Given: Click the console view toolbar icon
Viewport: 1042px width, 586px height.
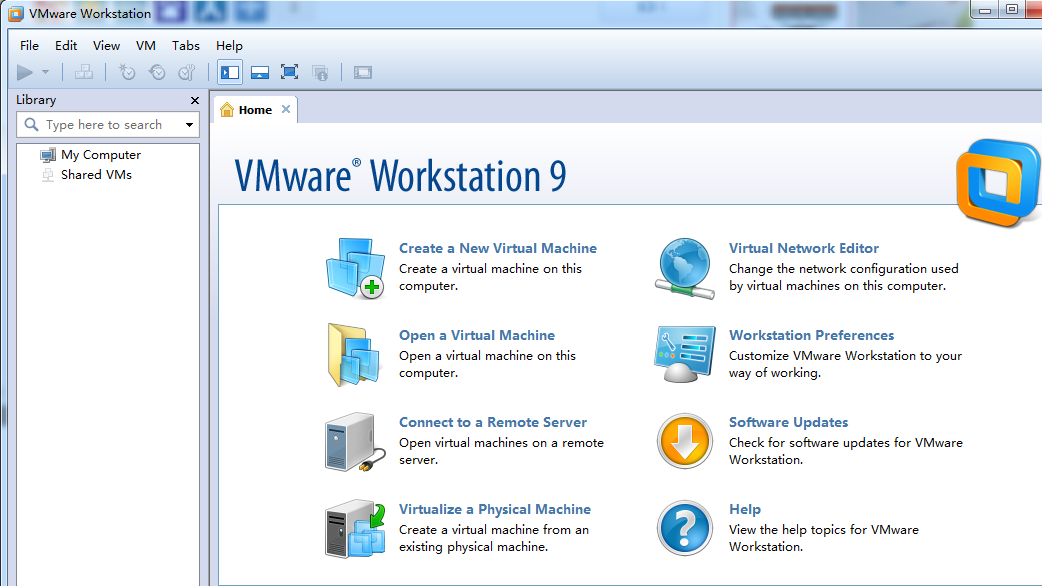Looking at the screenshot, I should click(363, 72).
